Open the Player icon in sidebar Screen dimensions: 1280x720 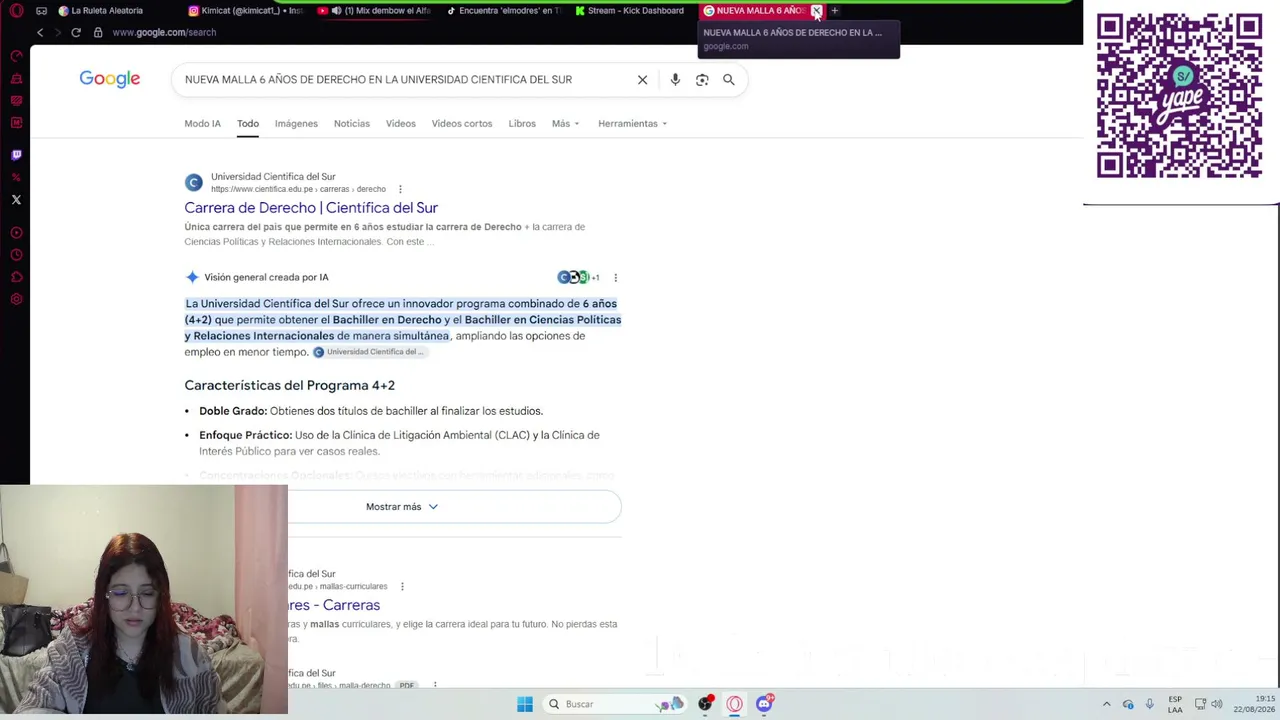click(16, 233)
